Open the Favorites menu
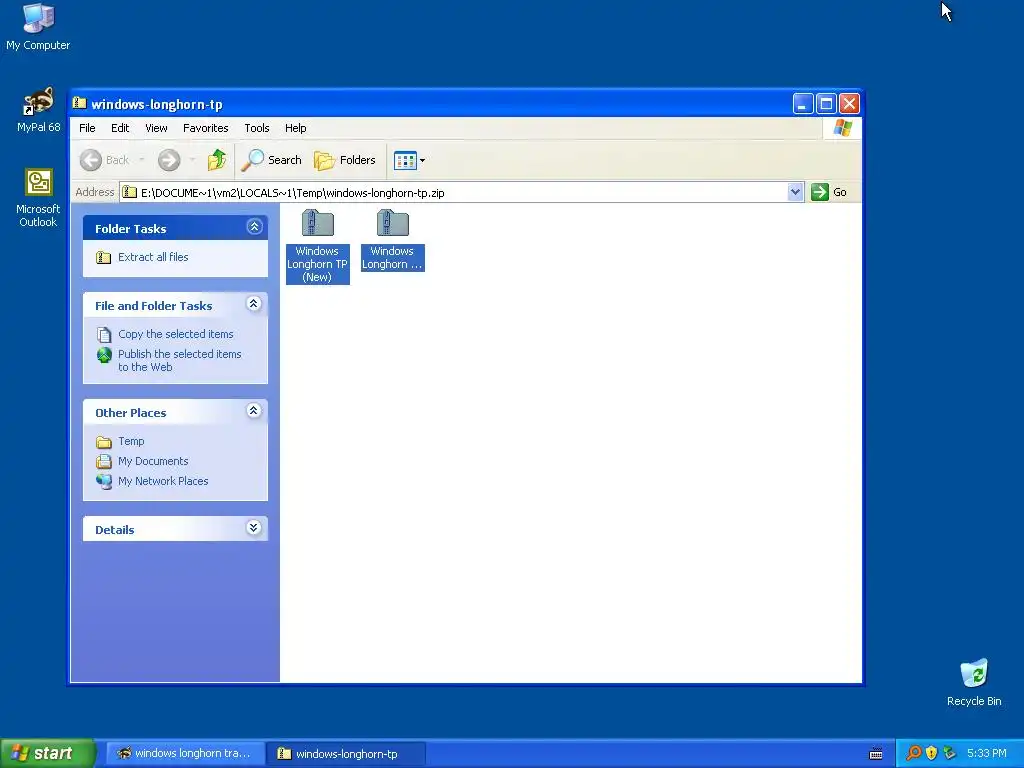 tap(206, 128)
